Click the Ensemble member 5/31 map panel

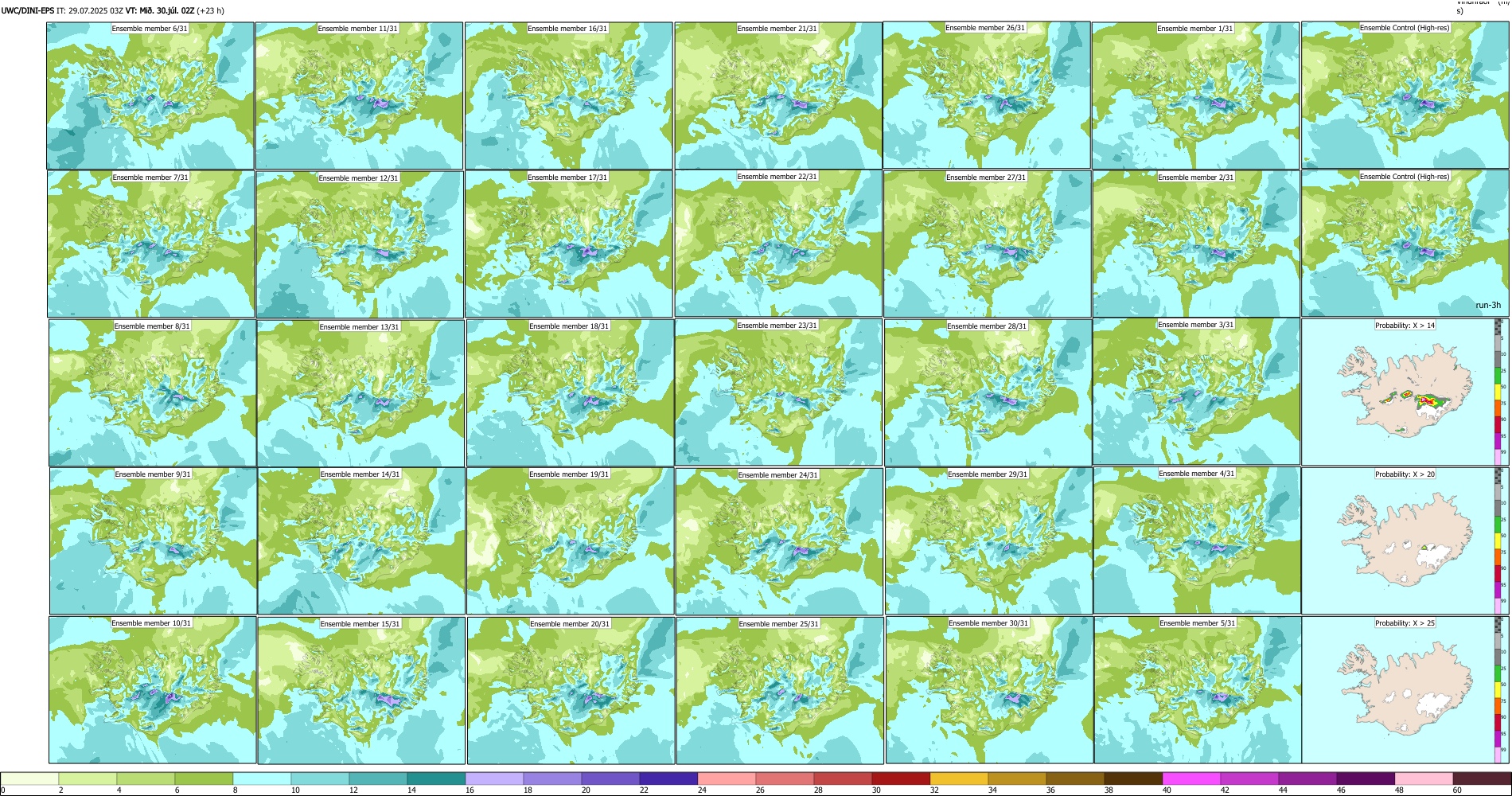tap(1198, 690)
